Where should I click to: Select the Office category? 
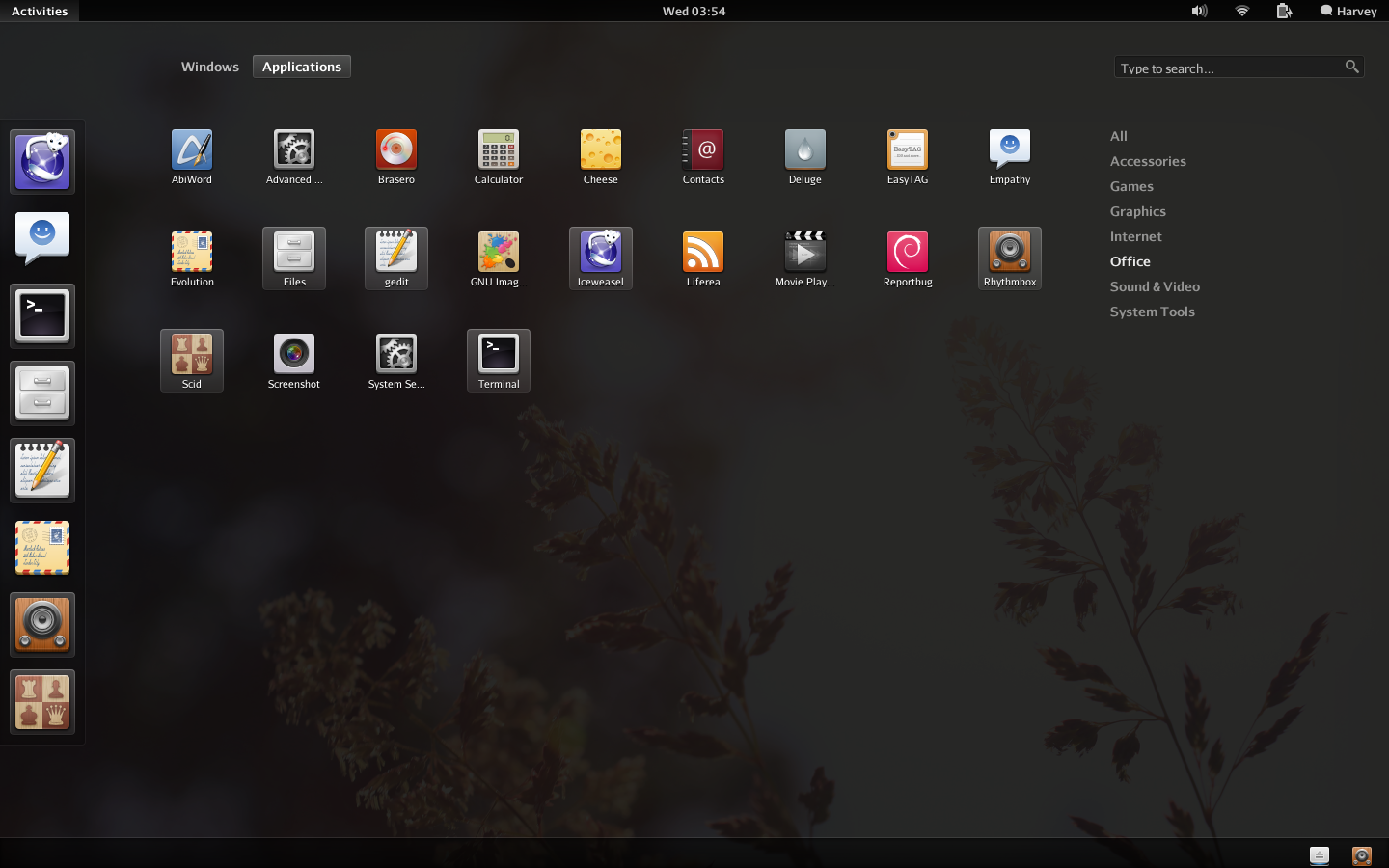click(x=1130, y=261)
